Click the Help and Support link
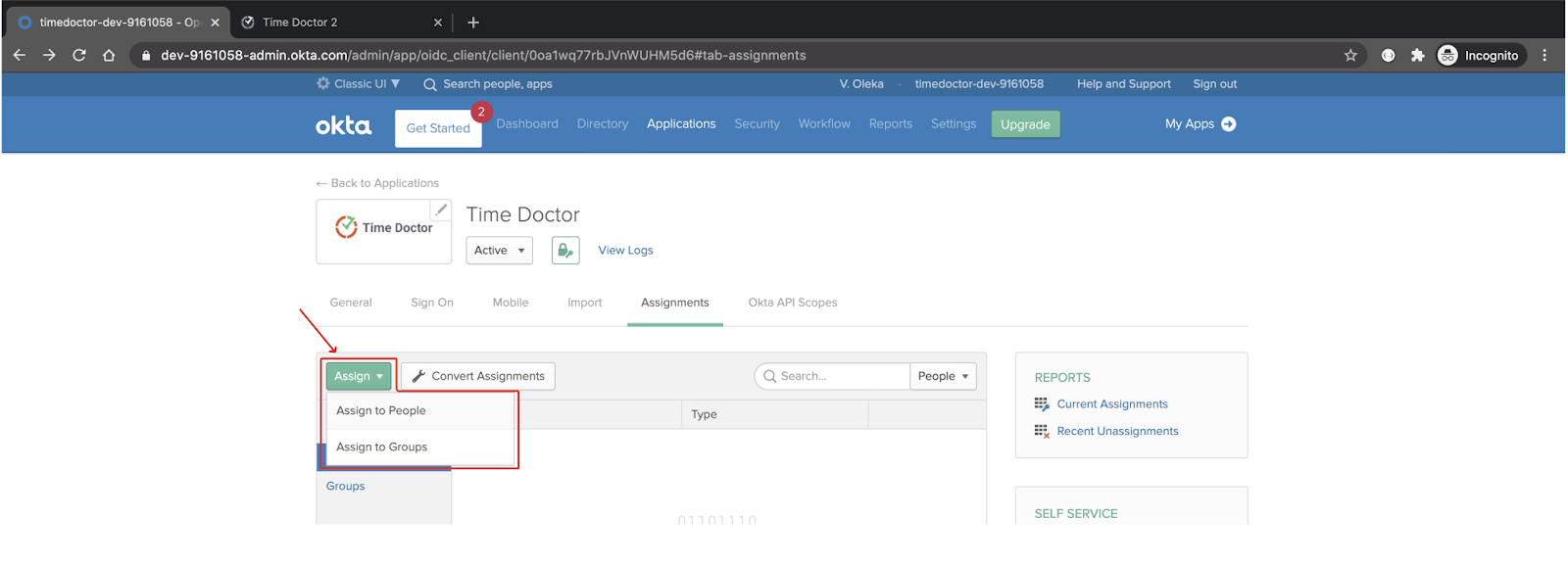This screenshot has height=566, width=1568. click(1124, 84)
